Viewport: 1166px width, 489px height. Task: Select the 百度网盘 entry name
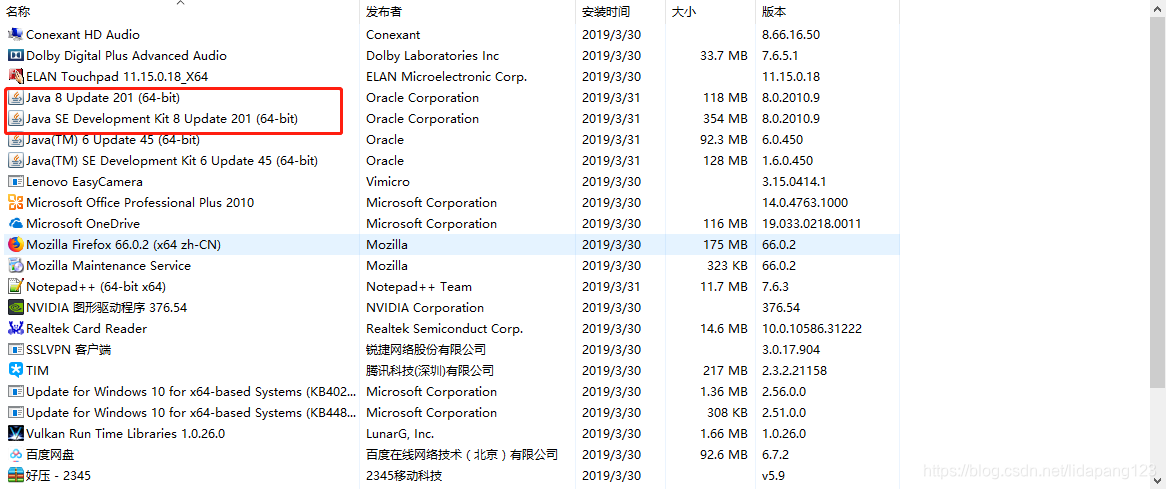50,454
